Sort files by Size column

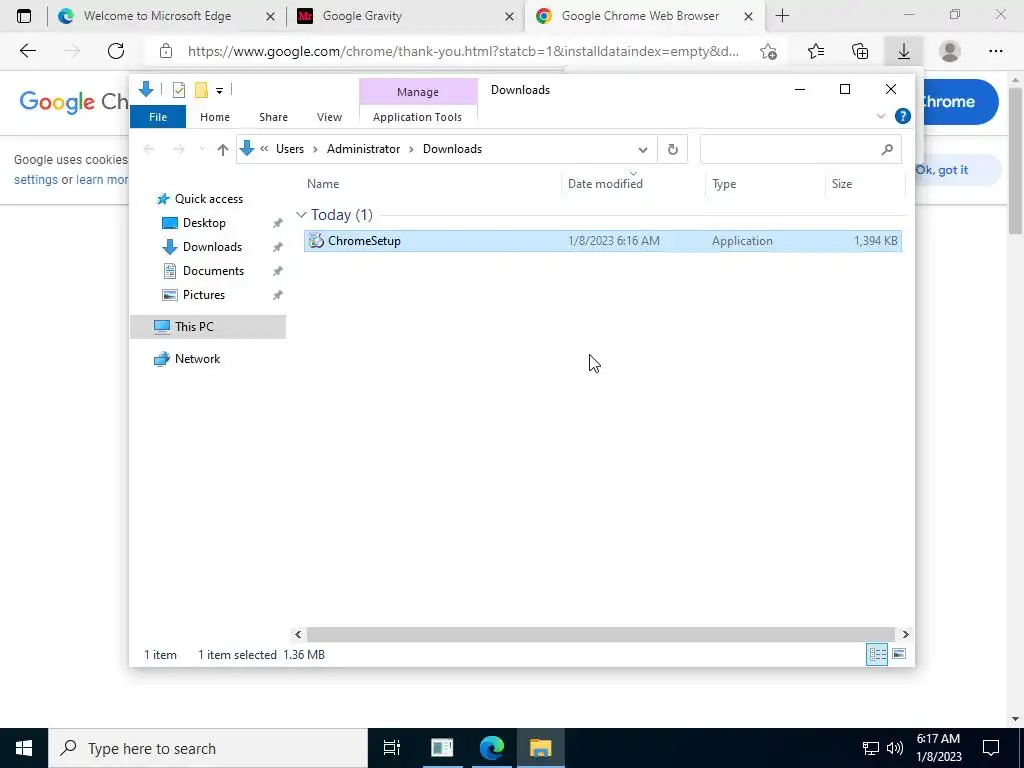tap(865, 184)
